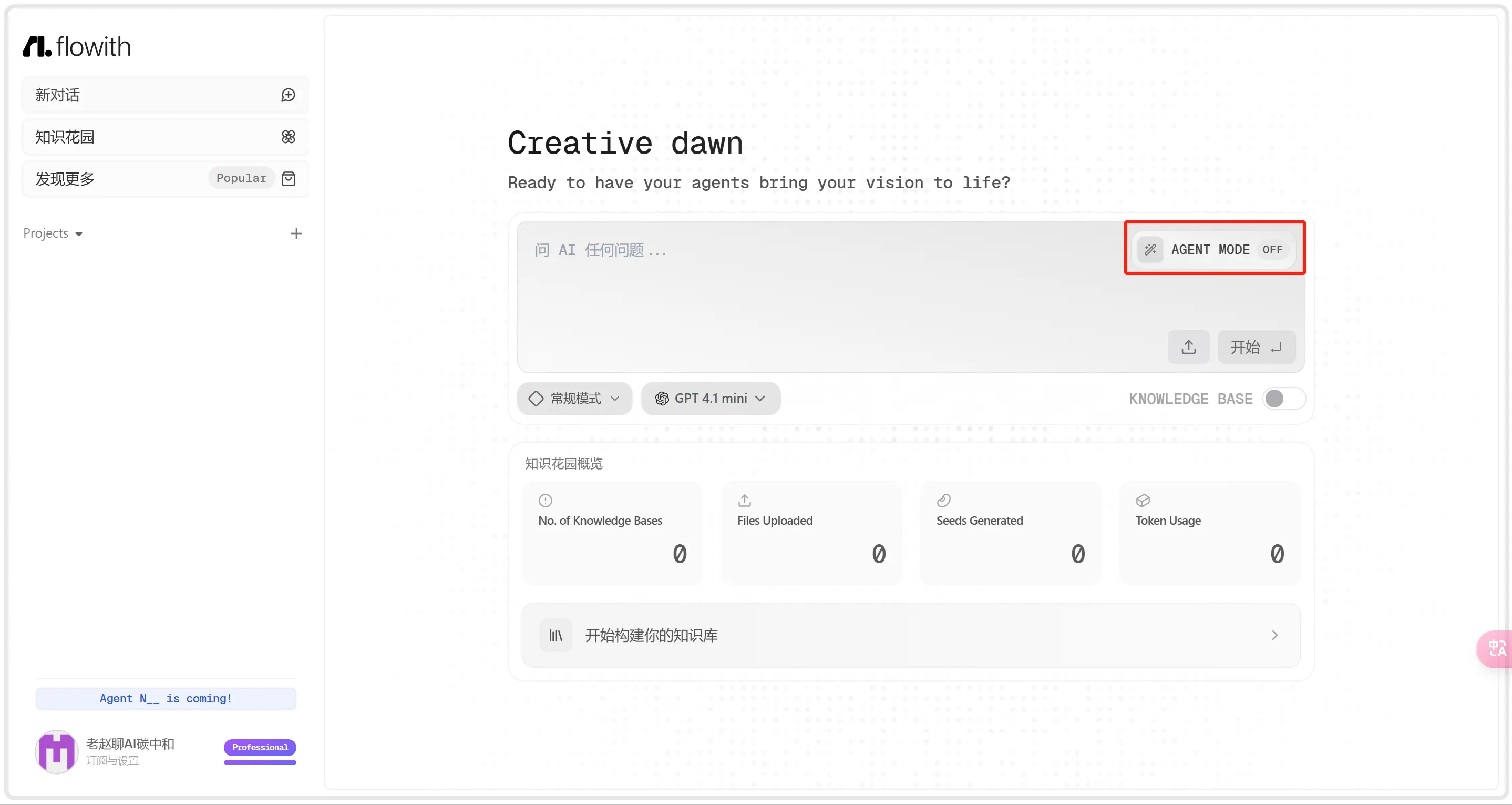1512x805 pixels.
Task: Open the GPT 4.1 mini model dropdown
Action: pos(710,399)
